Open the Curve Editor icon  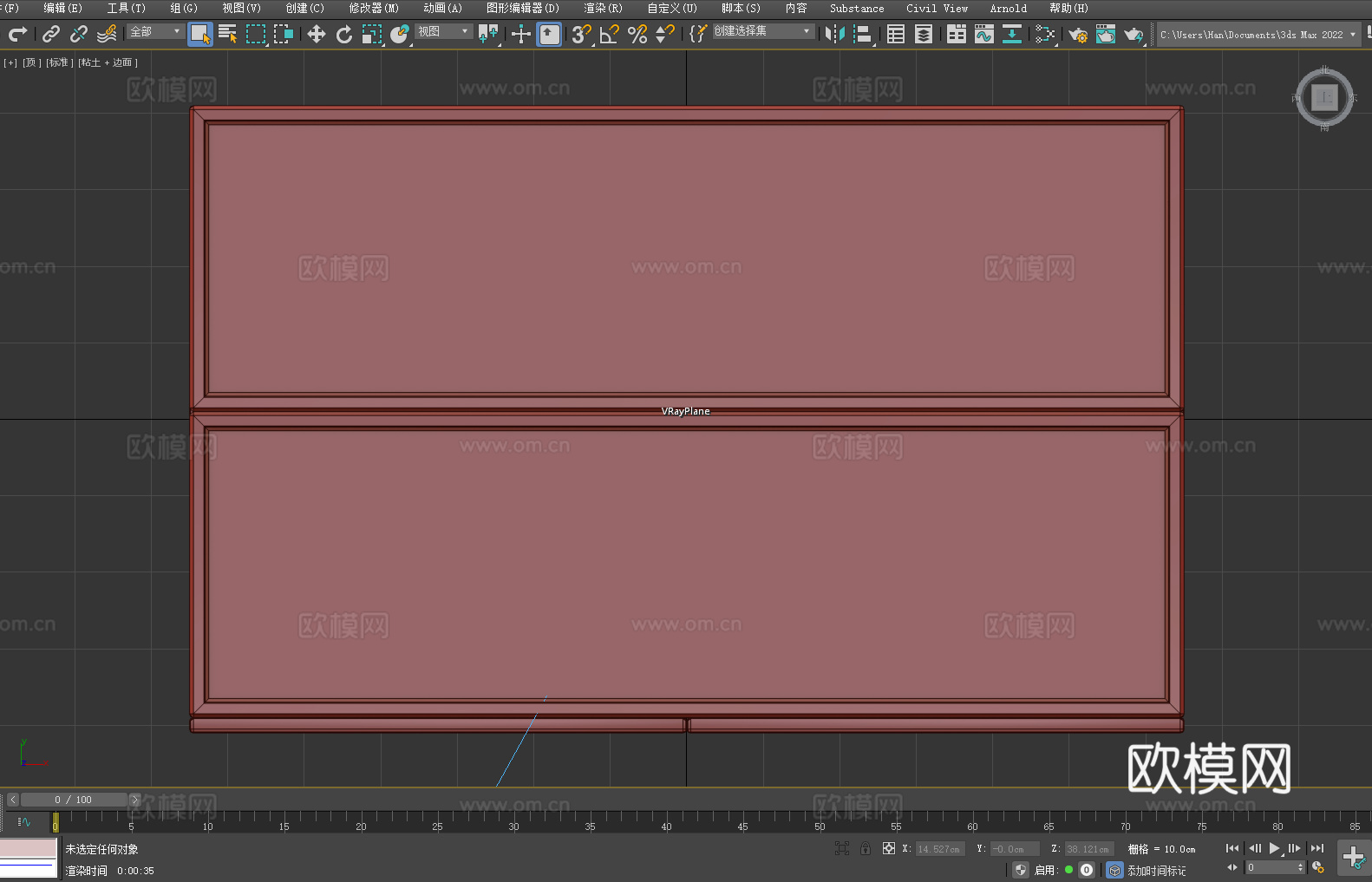click(x=983, y=34)
